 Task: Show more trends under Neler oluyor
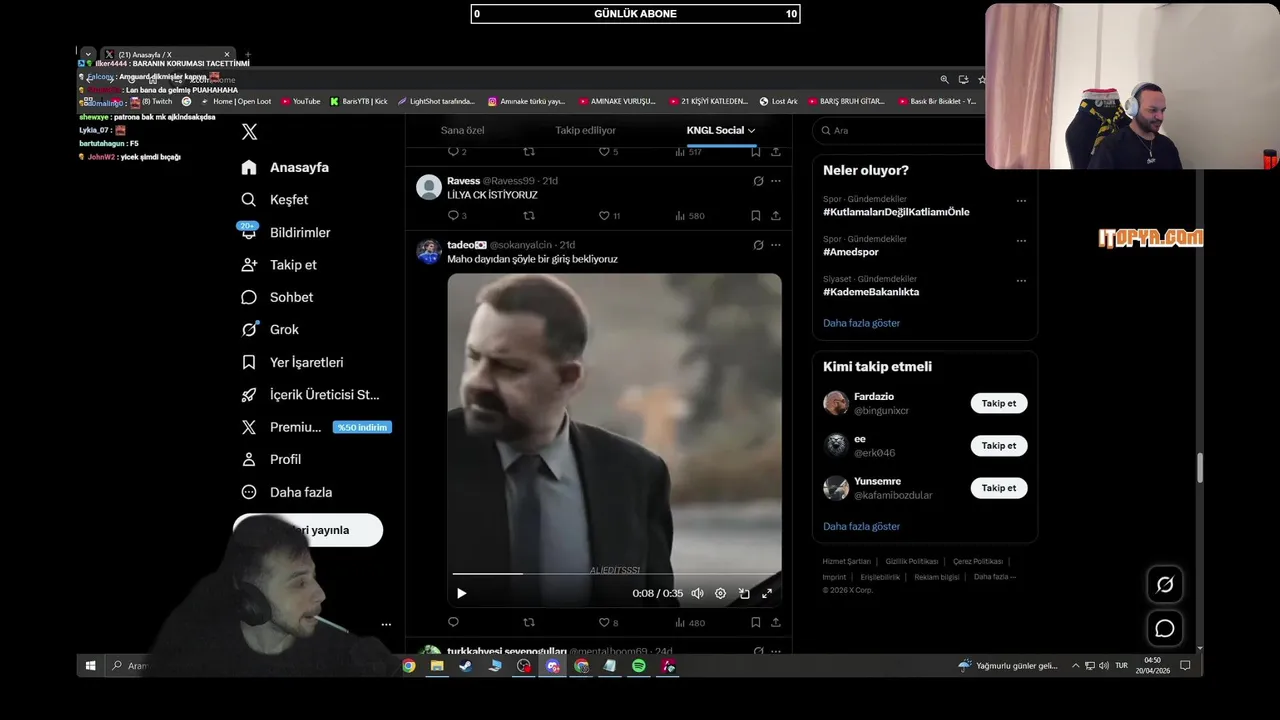pos(861,323)
